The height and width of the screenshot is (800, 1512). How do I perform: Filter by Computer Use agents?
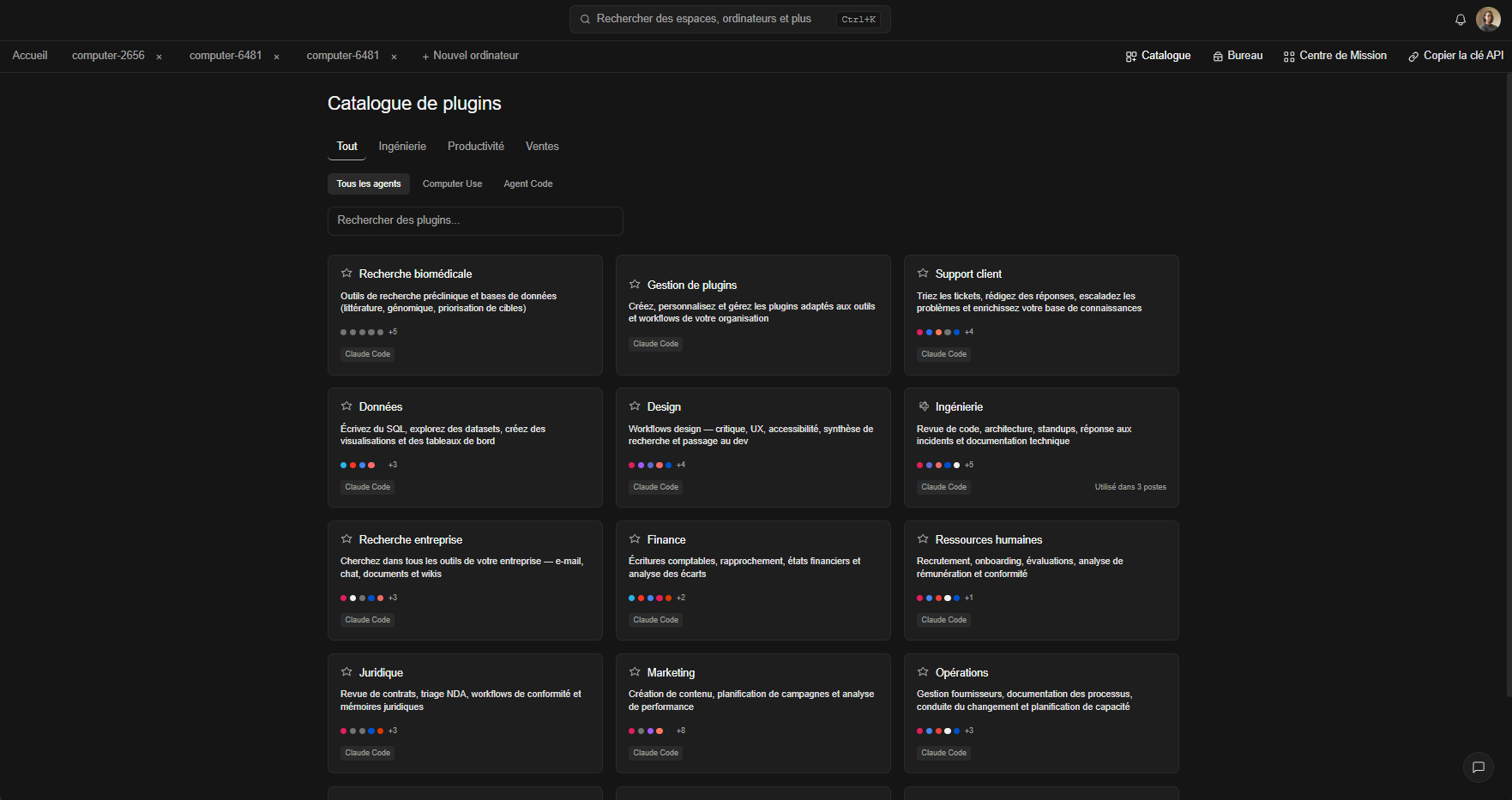(x=452, y=184)
